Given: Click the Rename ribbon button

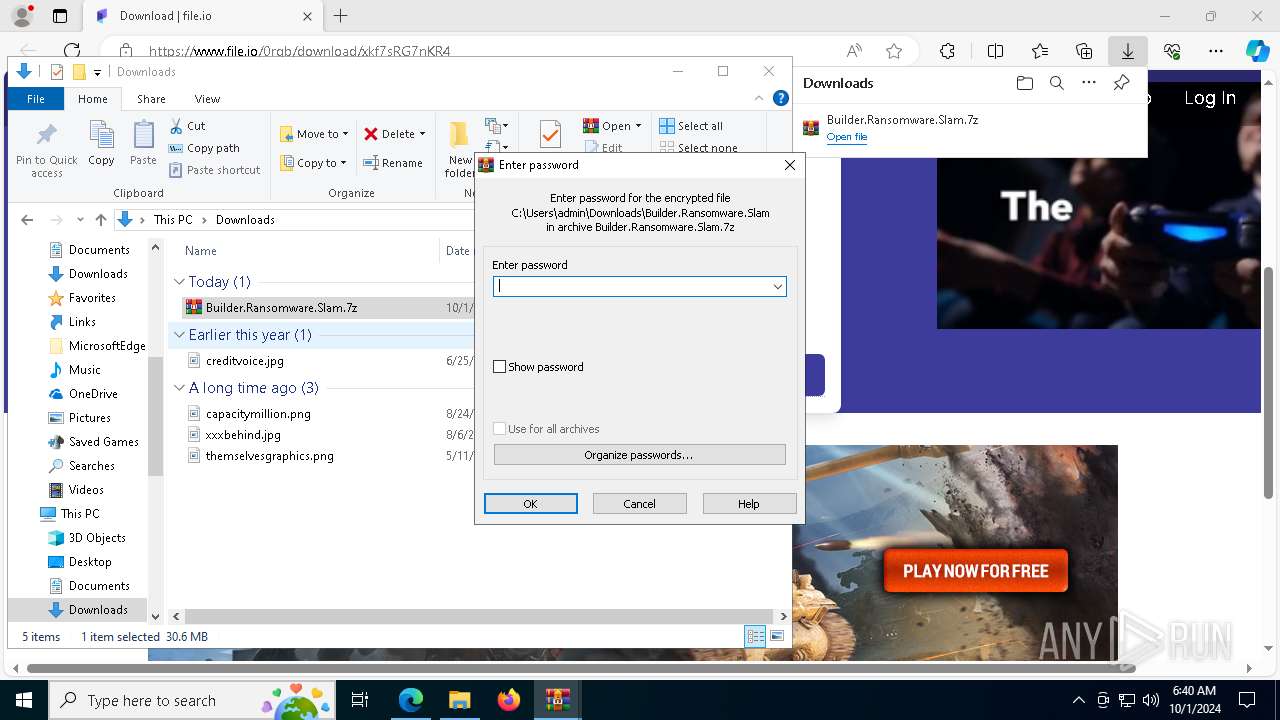Looking at the screenshot, I should pos(392,163).
